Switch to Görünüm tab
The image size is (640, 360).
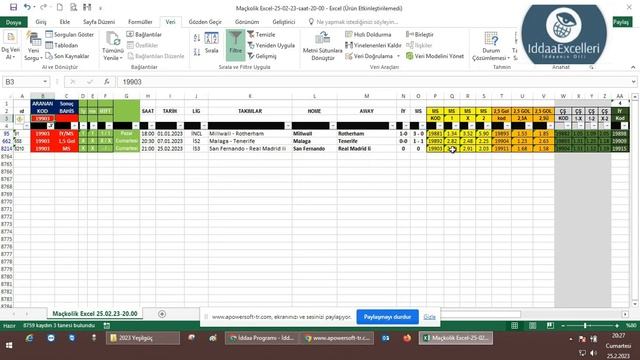(247, 22)
